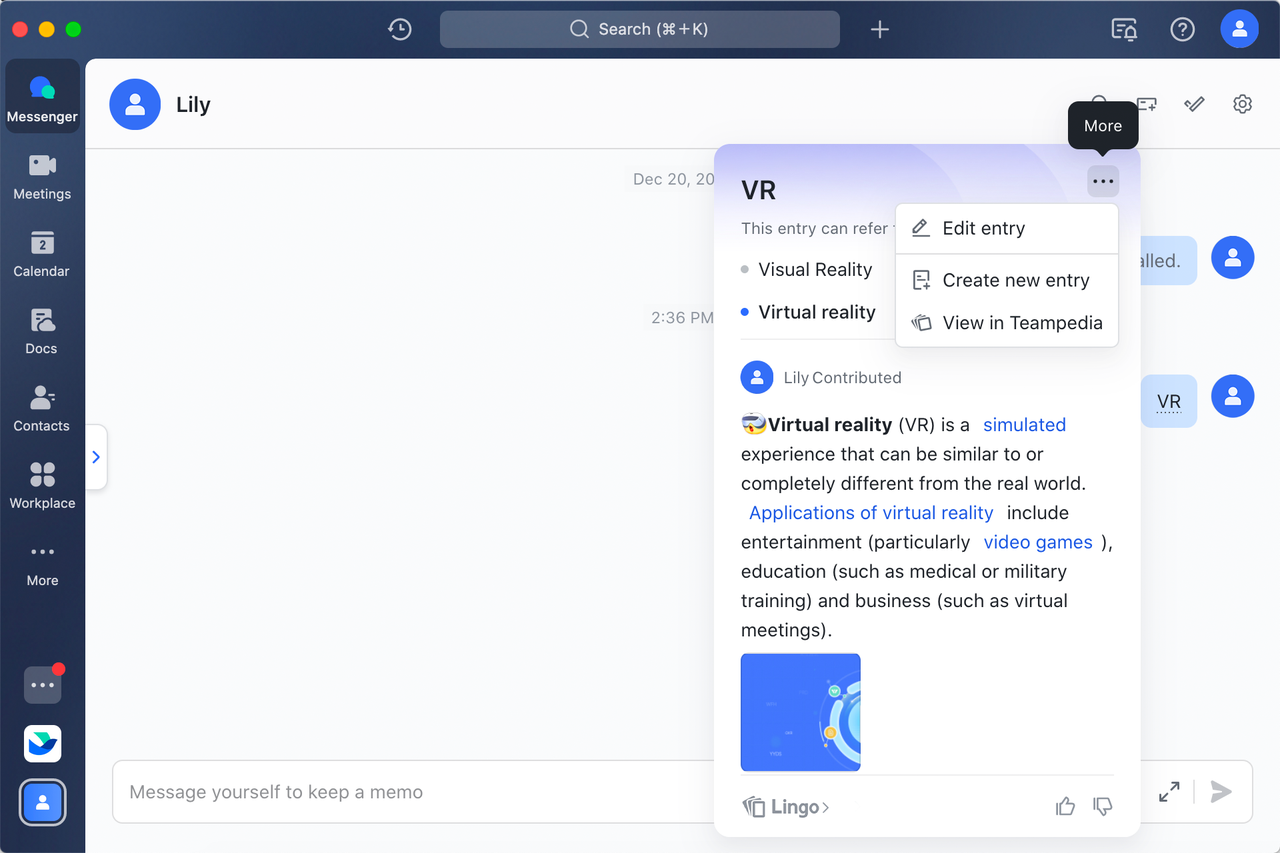This screenshot has width=1280, height=853.
Task: Select View in Teampedia
Action: tap(1021, 323)
